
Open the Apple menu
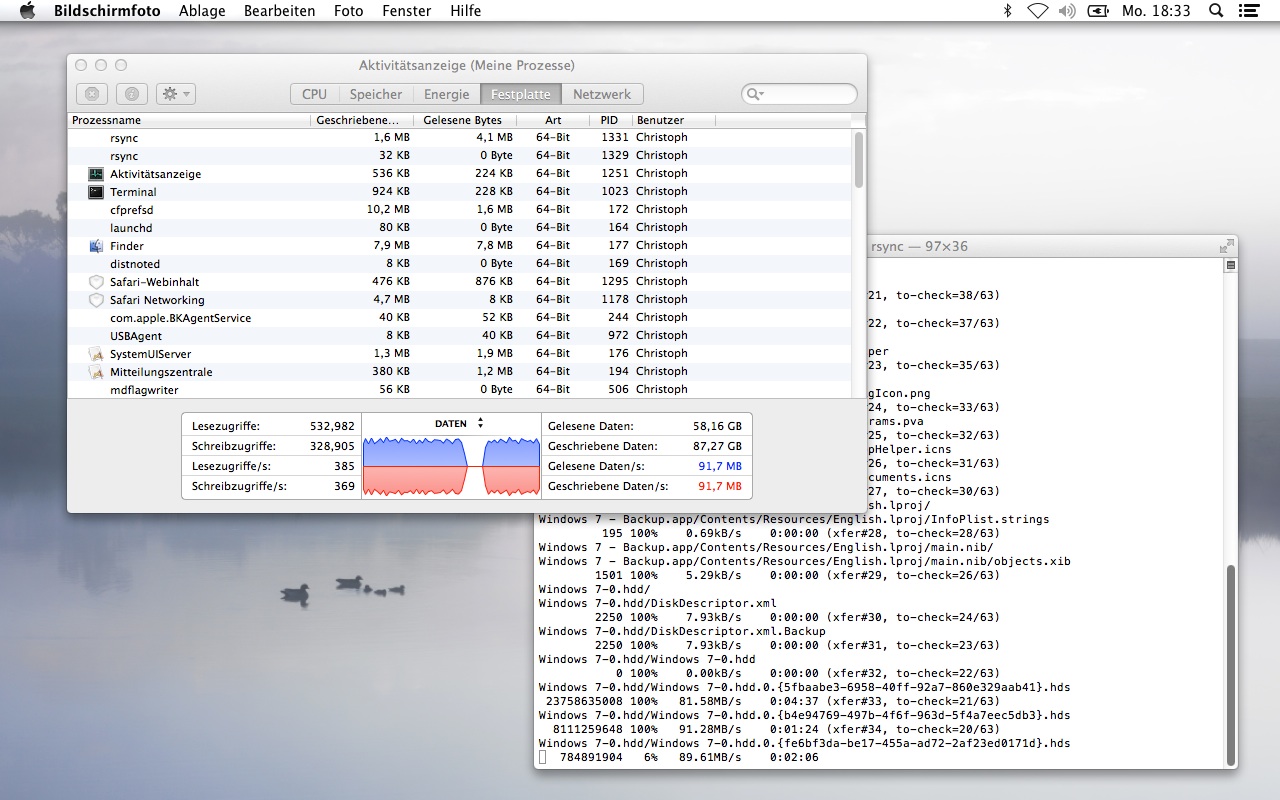tap(27, 11)
